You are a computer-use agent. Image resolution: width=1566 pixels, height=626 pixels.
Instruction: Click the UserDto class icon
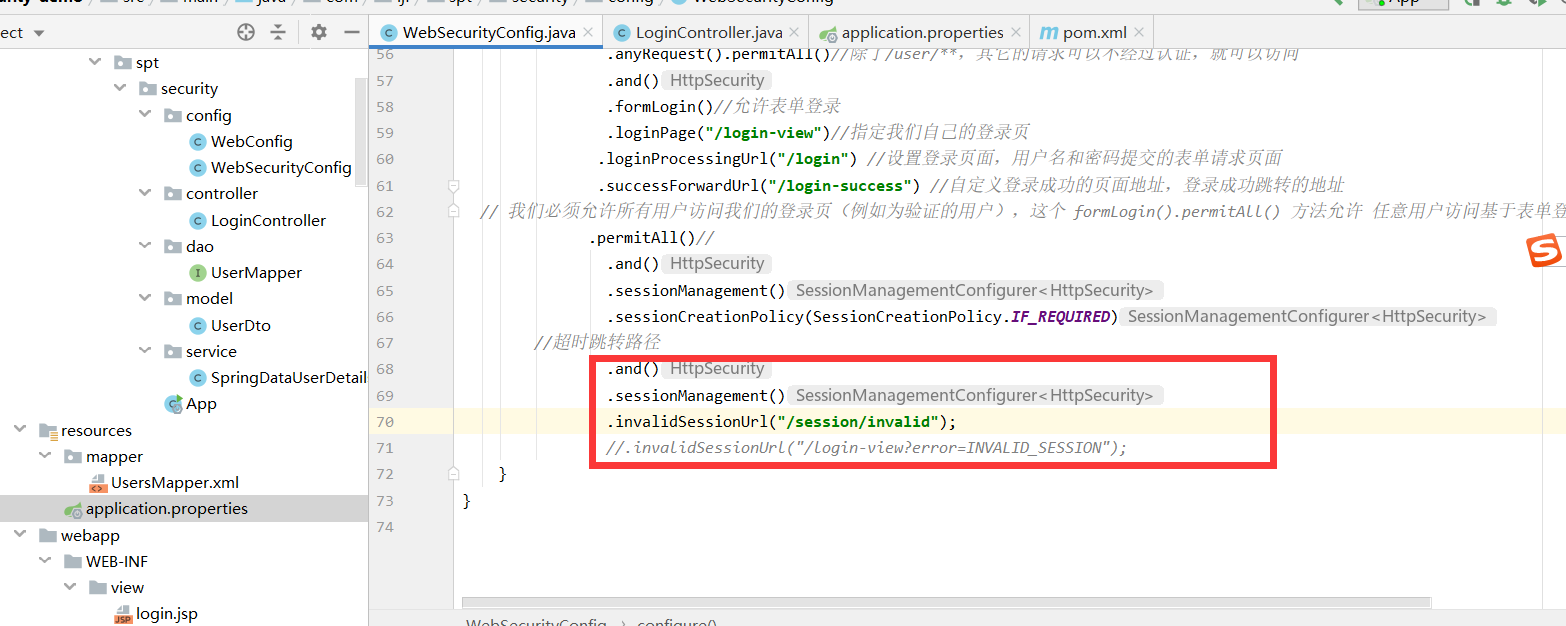pyautogui.click(x=197, y=324)
